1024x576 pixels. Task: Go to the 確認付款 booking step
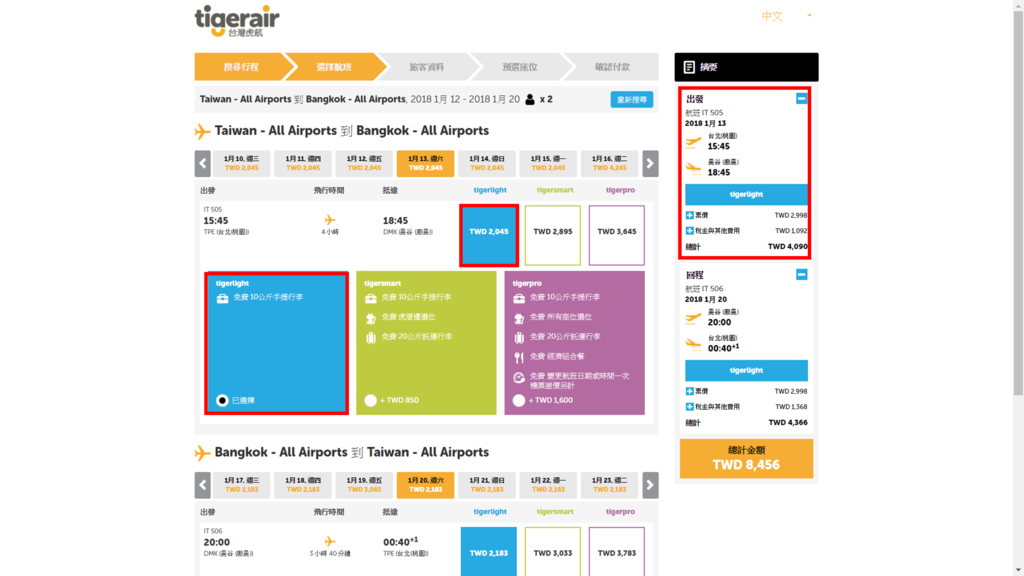click(613, 67)
